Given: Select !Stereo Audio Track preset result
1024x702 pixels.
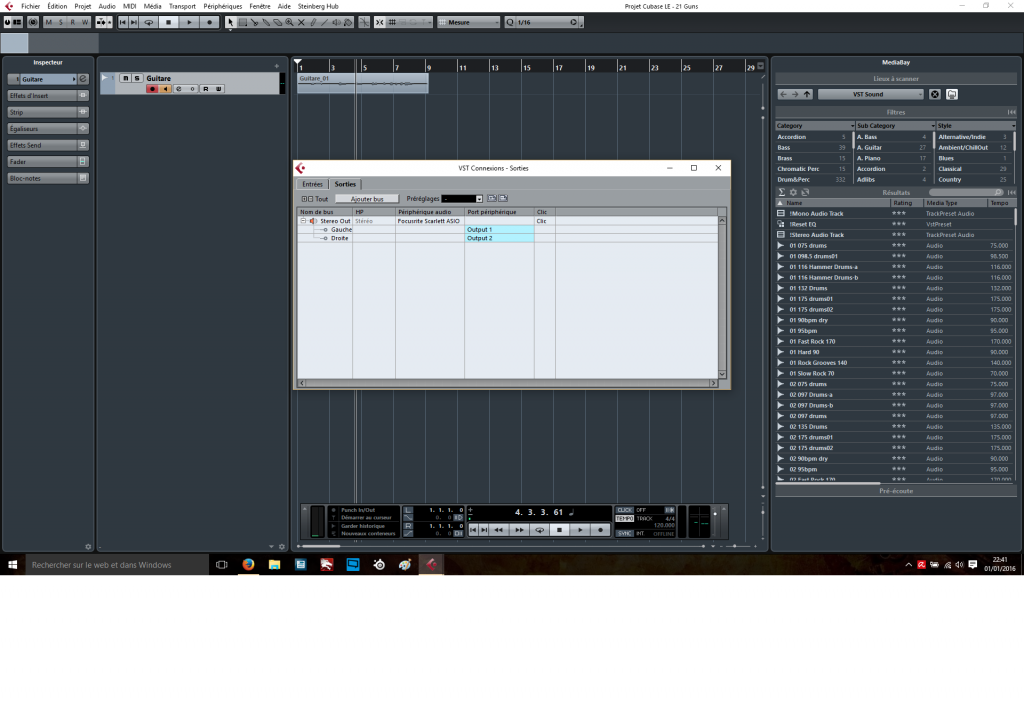Looking at the screenshot, I should coord(895,234).
